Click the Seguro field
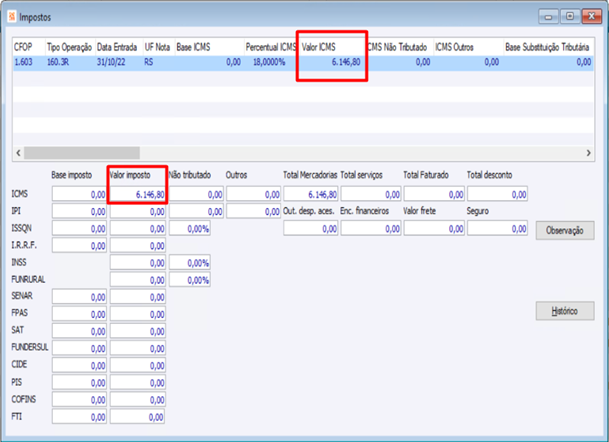Screen dimensions: 609x442 click(498, 228)
